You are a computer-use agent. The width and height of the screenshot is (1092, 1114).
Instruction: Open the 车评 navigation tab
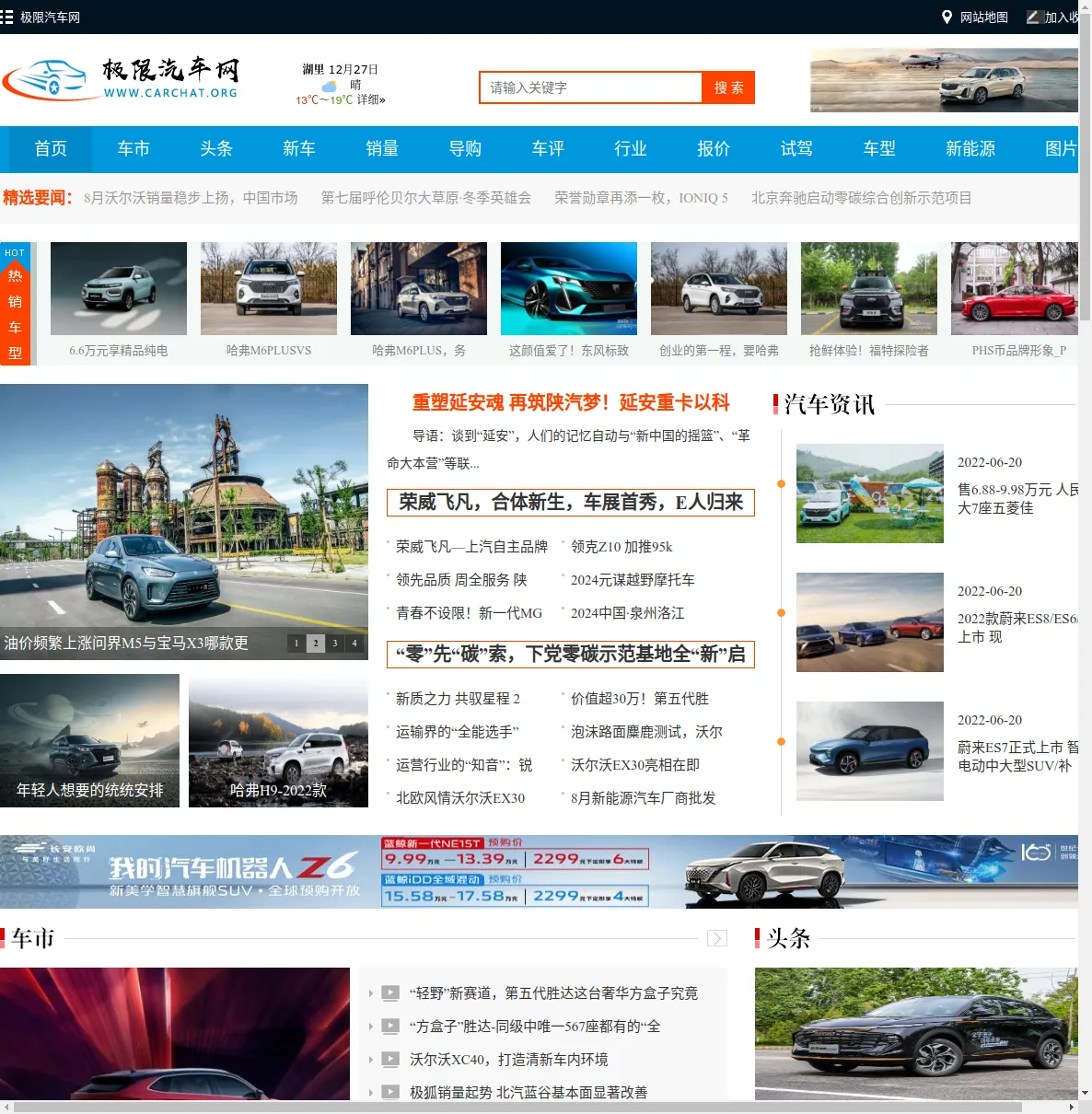point(548,149)
